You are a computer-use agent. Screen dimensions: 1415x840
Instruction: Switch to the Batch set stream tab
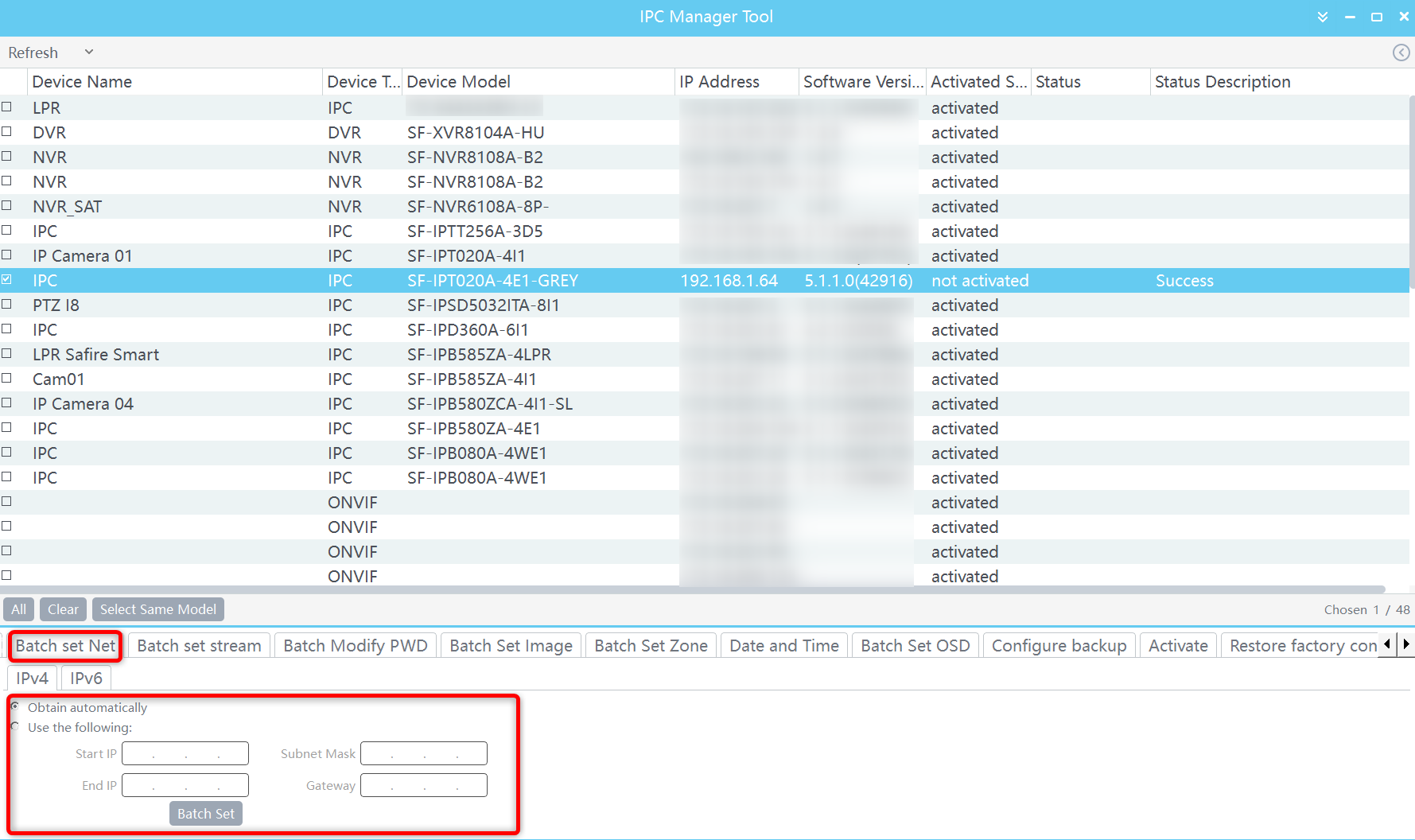click(199, 646)
